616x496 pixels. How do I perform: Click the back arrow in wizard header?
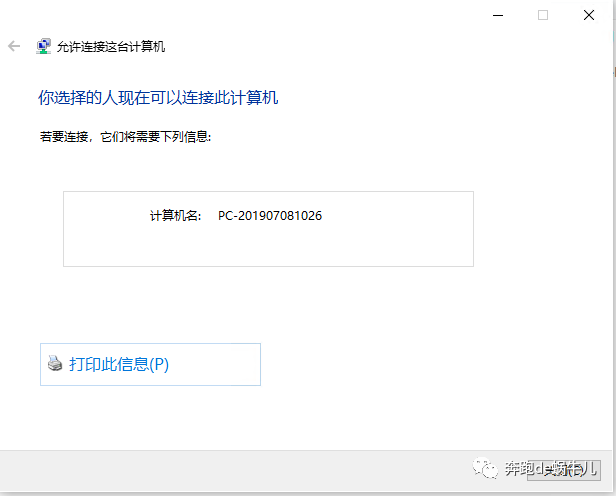click(14, 46)
